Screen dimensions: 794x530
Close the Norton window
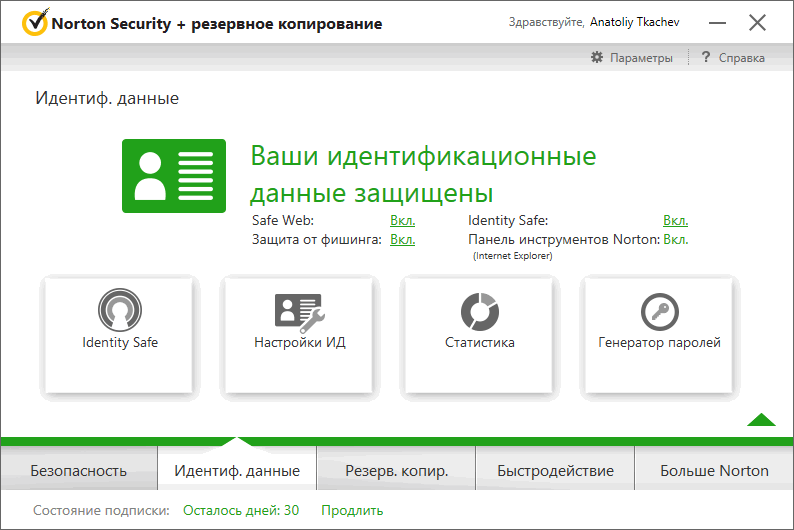(x=758, y=22)
